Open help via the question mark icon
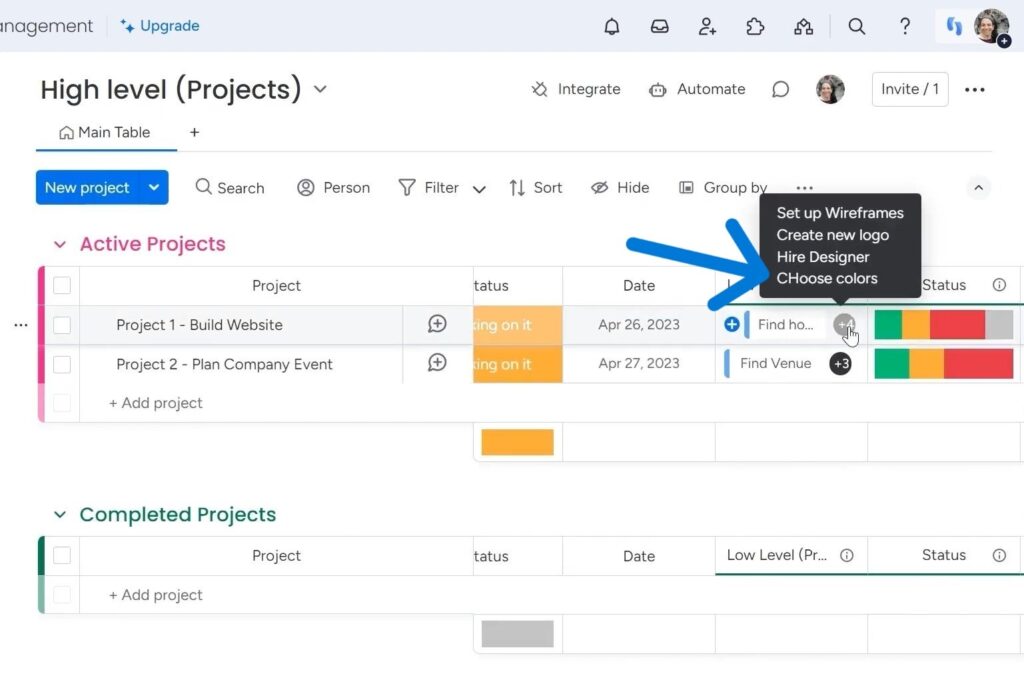This screenshot has height=686, width=1024. (905, 26)
